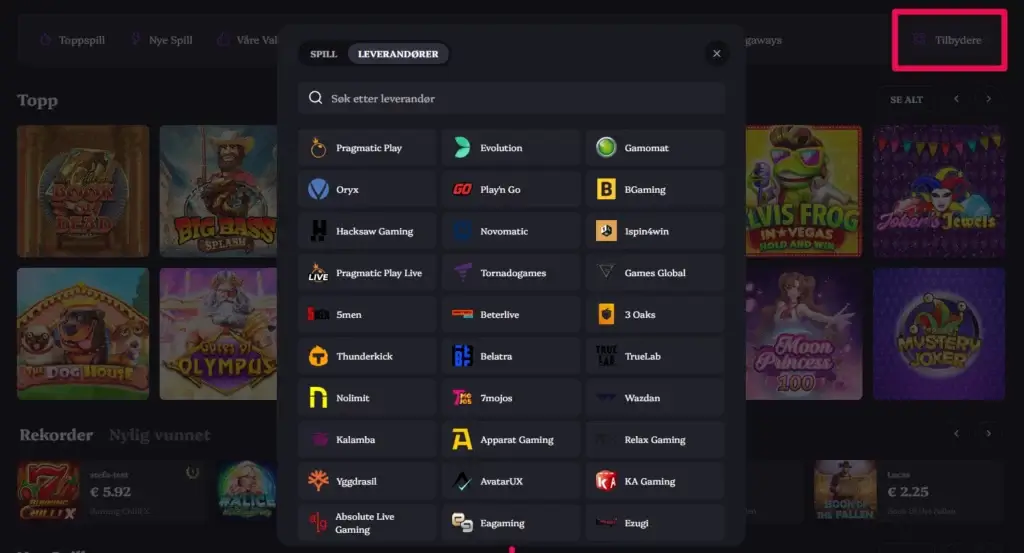Image resolution: width=1024 pixels, height=553 pixels.
Task: Choose the Absolute Live Gaming icon
Action: pos(318,523)
